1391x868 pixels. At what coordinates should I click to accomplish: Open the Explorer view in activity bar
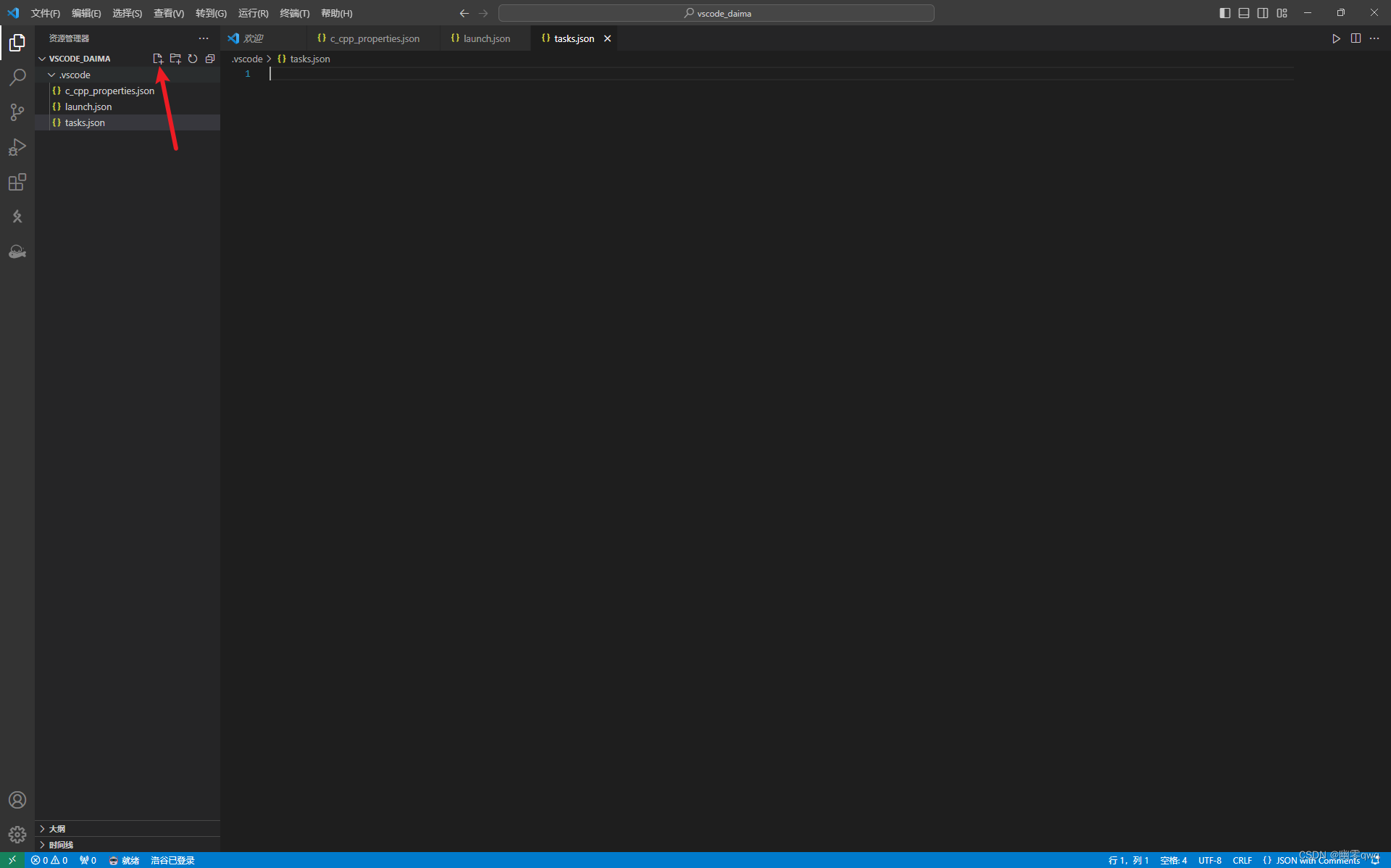point(17,43)
